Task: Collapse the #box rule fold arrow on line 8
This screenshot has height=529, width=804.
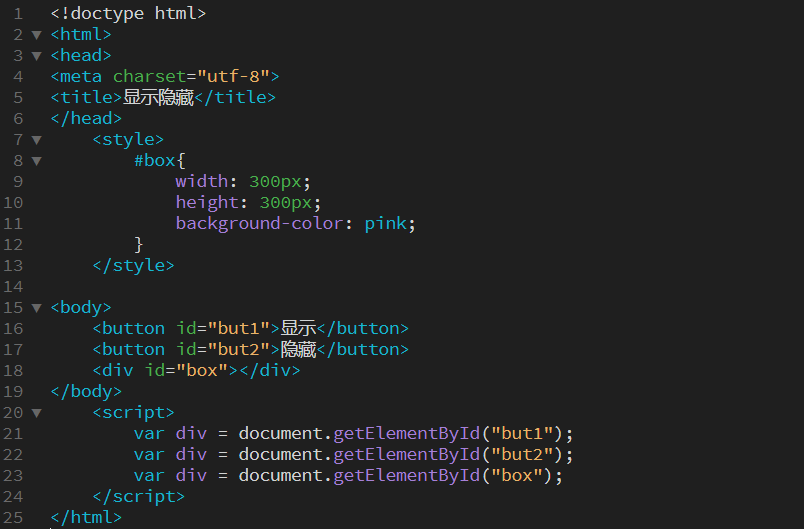Action: (x=36, y=161)
